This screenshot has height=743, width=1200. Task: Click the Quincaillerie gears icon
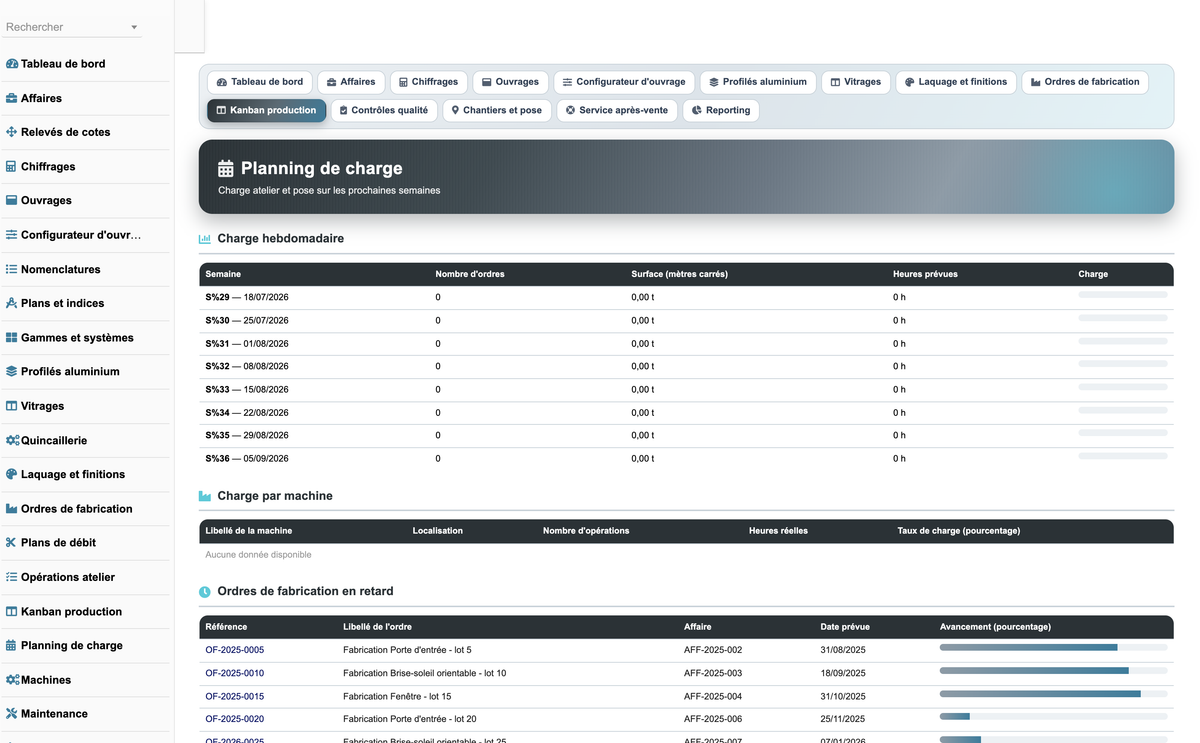click(x=13, y=440)
